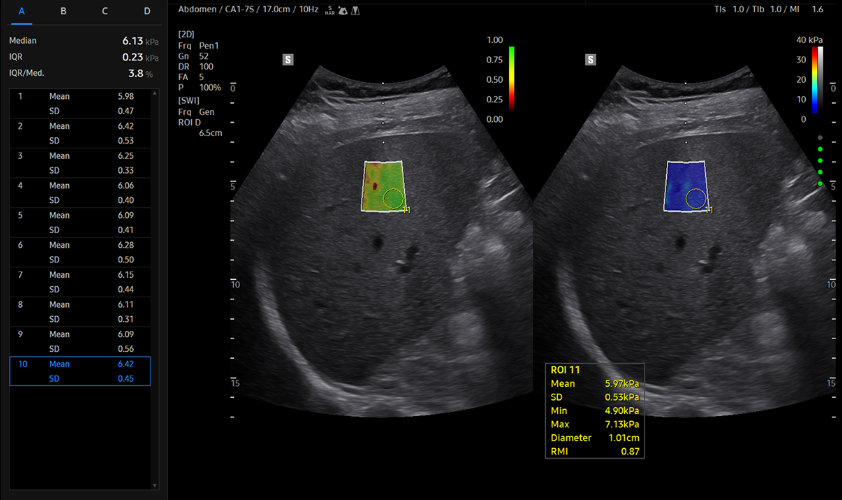
Task: Click the yellow circular ROI on the green reliability map
Action: coord(392,199)
